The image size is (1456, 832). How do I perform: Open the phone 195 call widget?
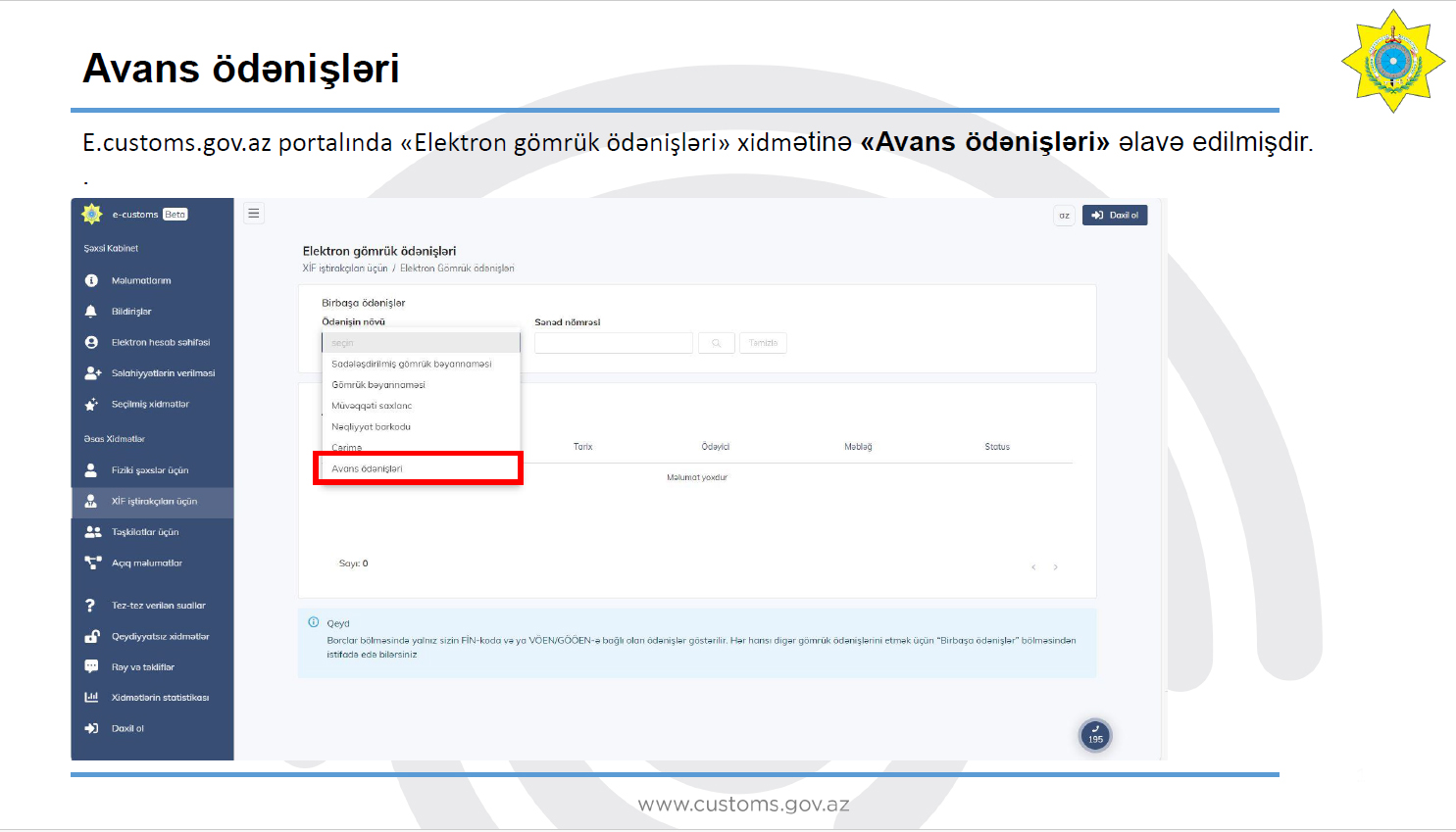pyautogui.click(x=1095, y=735)
